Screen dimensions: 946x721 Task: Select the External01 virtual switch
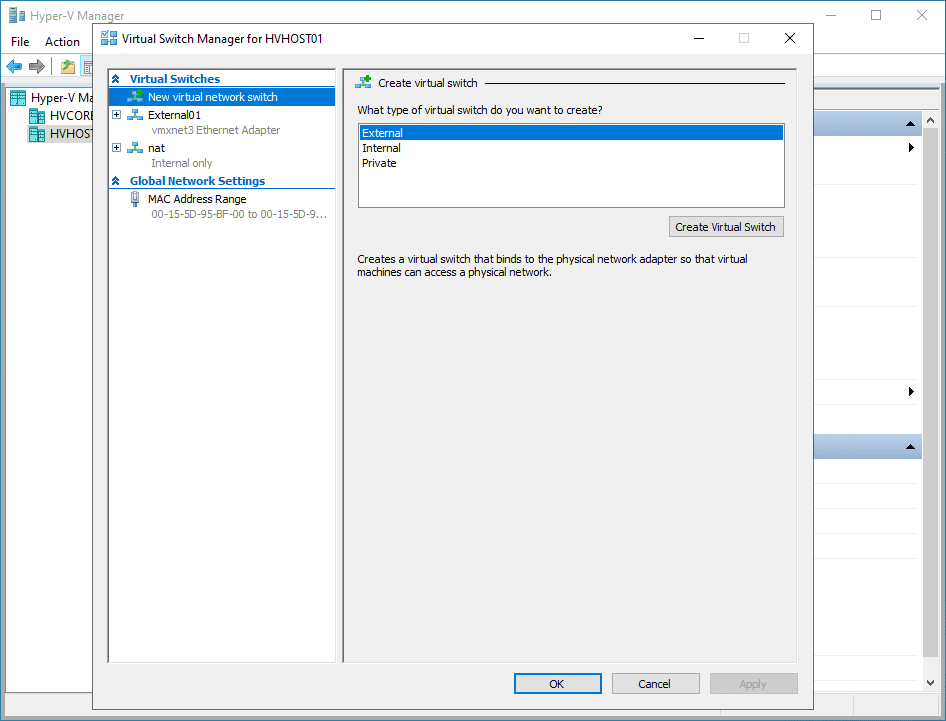(x=174, y=115)
